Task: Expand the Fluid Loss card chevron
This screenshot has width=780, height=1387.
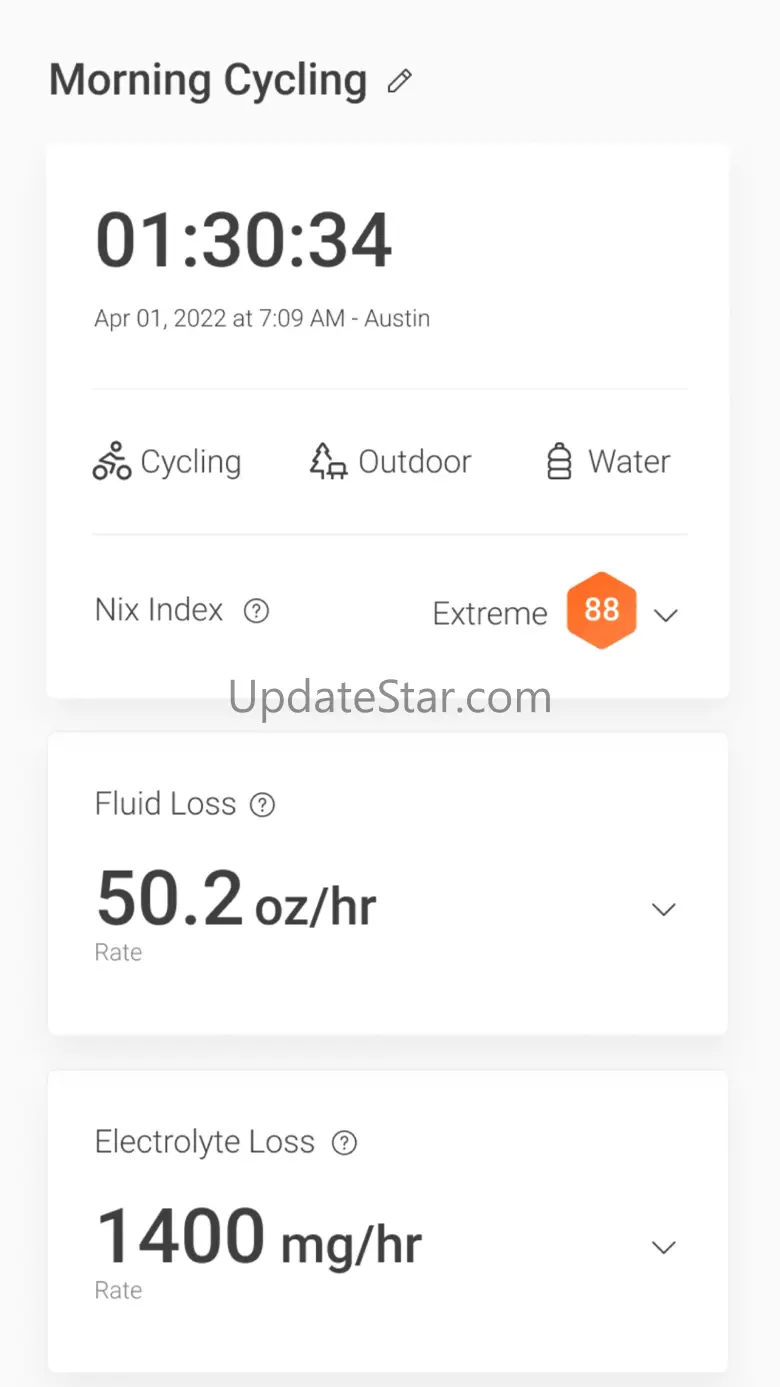Action: (664, 909)
